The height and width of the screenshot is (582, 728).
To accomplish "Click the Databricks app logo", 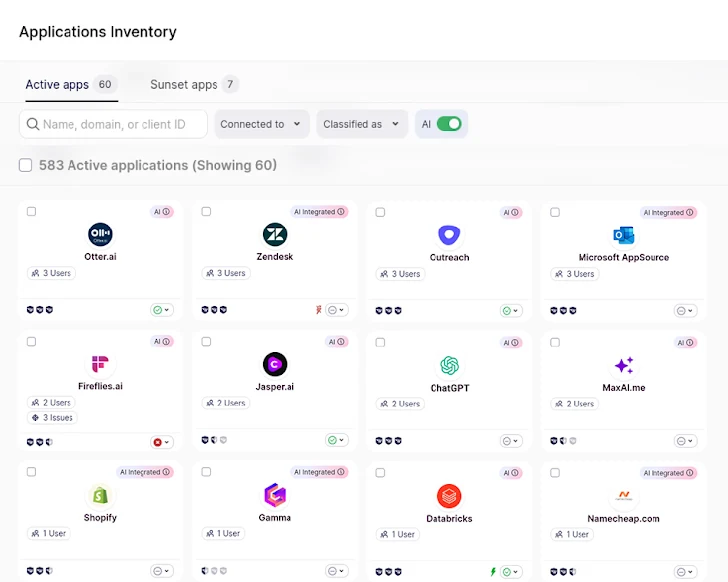I will (x=449, y=495).
